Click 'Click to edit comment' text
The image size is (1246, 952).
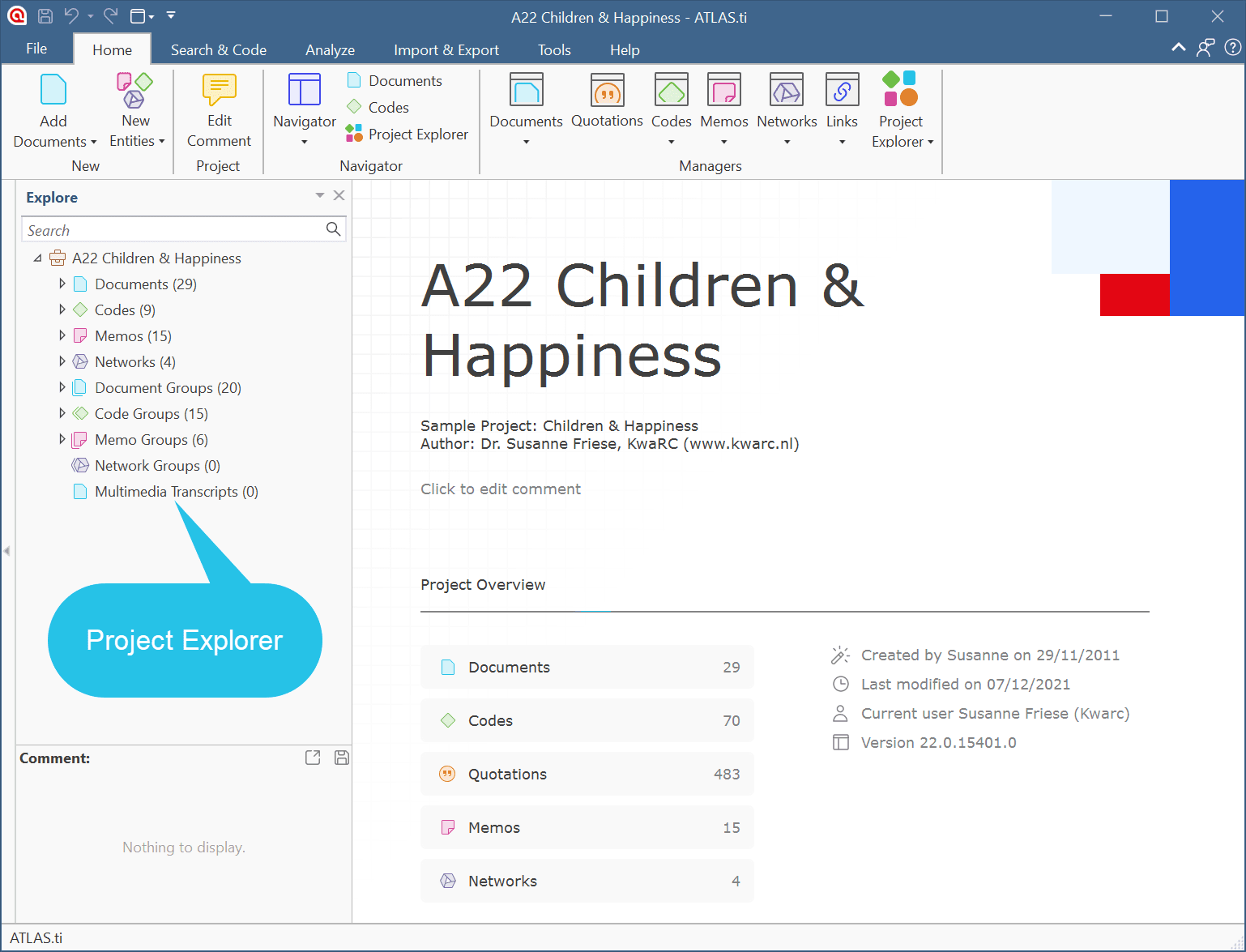(501, 489)
